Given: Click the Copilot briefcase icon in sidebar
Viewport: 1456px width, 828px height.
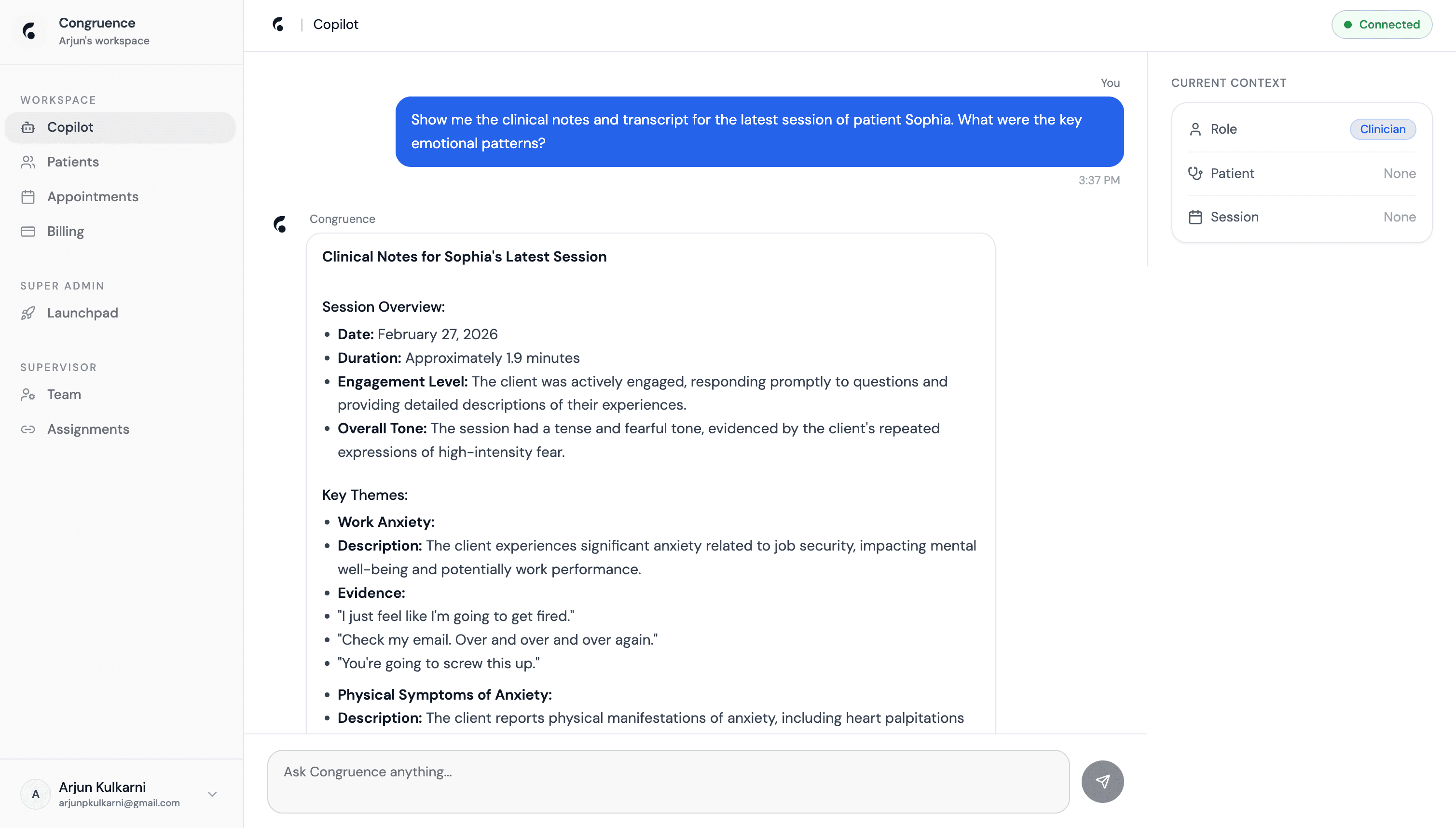Looking at the screenshot, I should (29, 127).
